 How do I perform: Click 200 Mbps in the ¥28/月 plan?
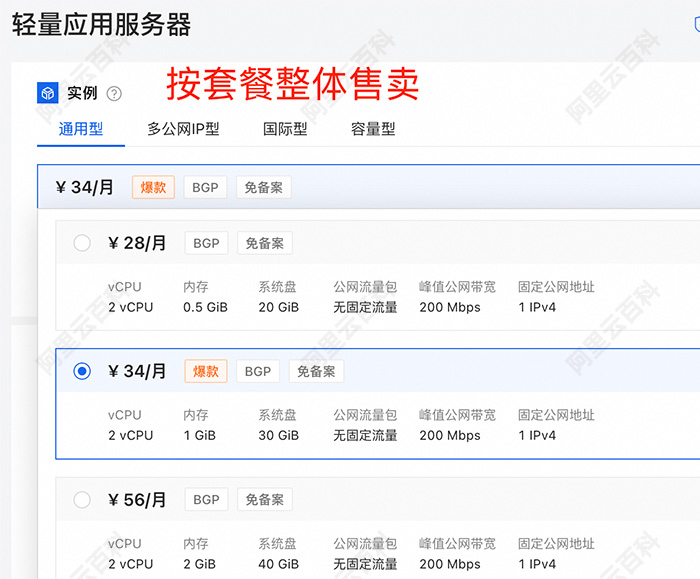[x=450, y=307]
